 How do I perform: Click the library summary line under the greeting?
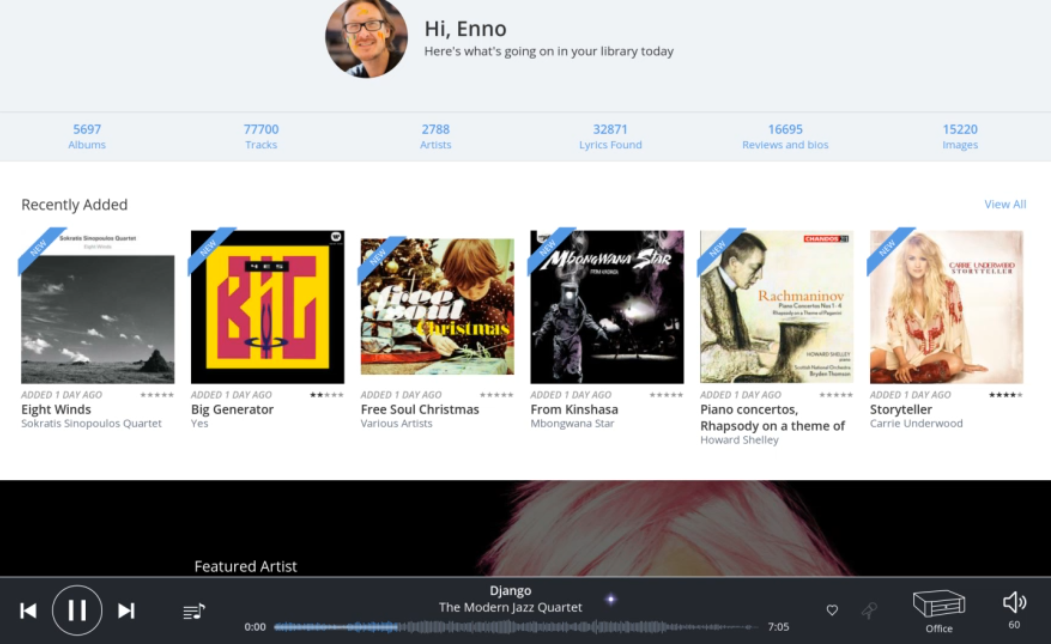[548, 52]
